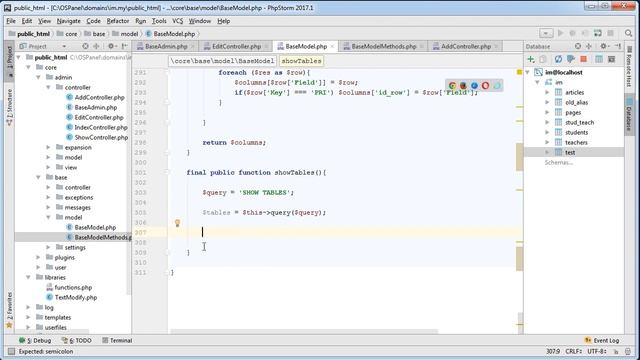640x360 pixels.
Task: Open page in Opera browser icon
Action: 485,86
